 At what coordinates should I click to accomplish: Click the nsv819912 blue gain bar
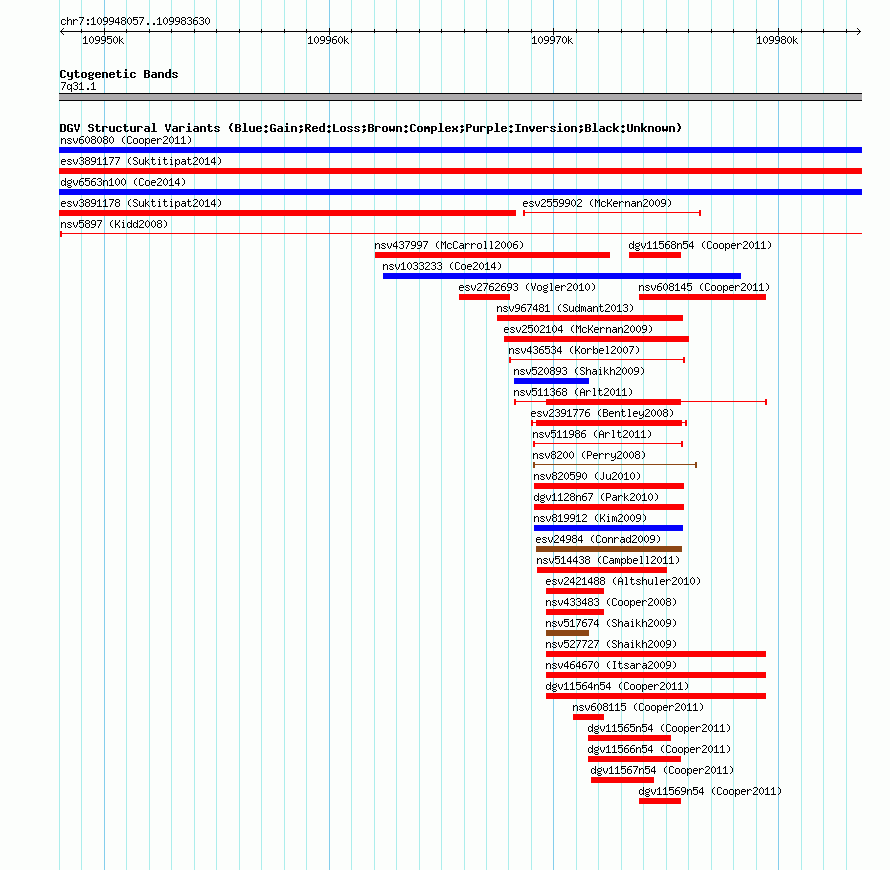pos(608,528)
